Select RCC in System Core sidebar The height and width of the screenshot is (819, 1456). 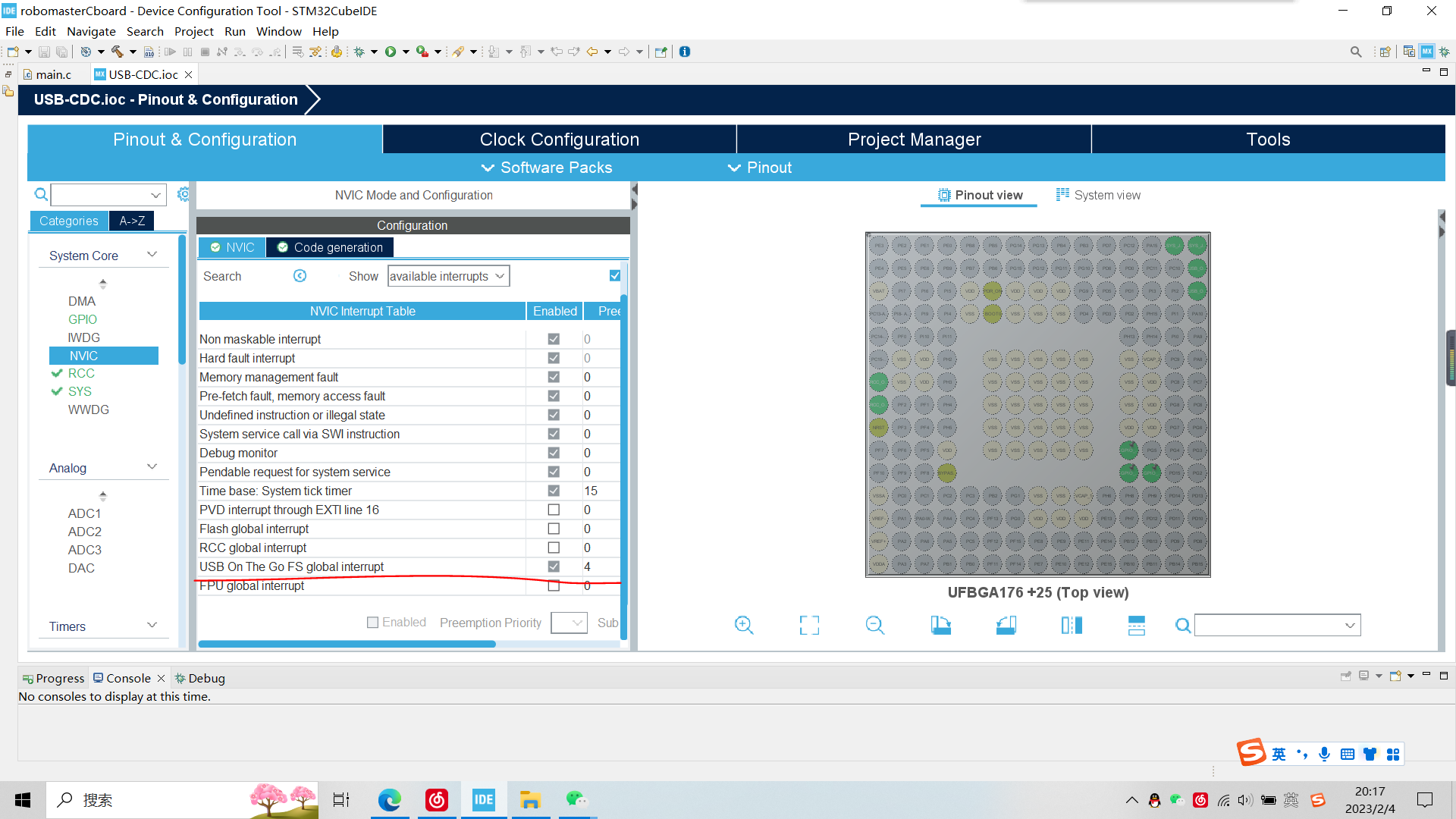point(81,373)
